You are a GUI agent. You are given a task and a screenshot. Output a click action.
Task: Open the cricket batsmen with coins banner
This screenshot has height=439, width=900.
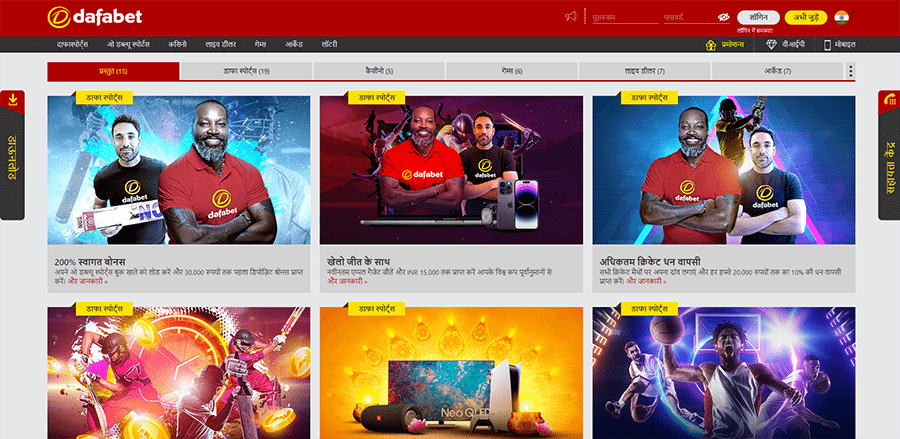click(x=179, y=373)
